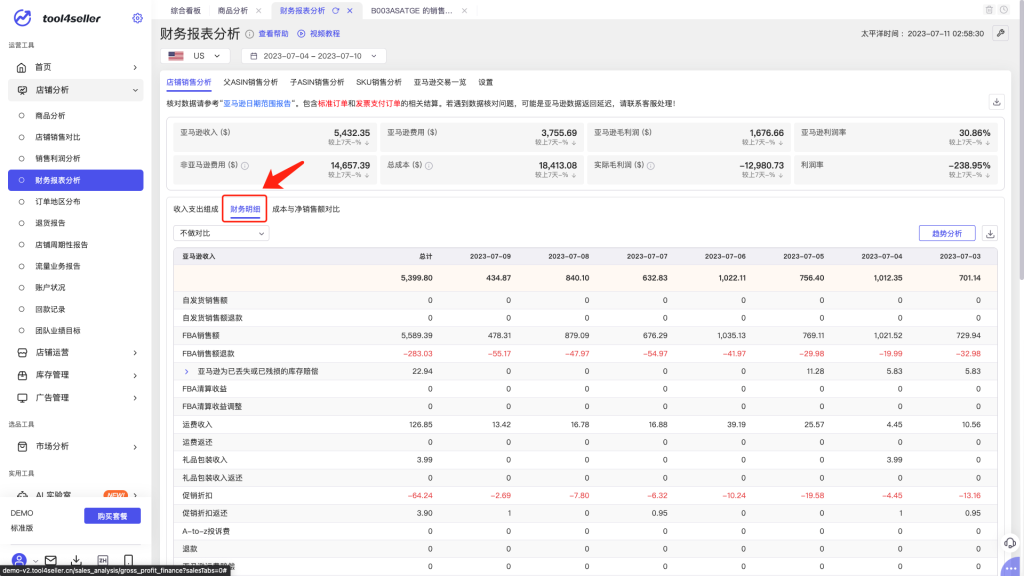Go to 退货报告 in the sidebar
The width and height of the screenshot is (1024, 576).
pos(50,223)
